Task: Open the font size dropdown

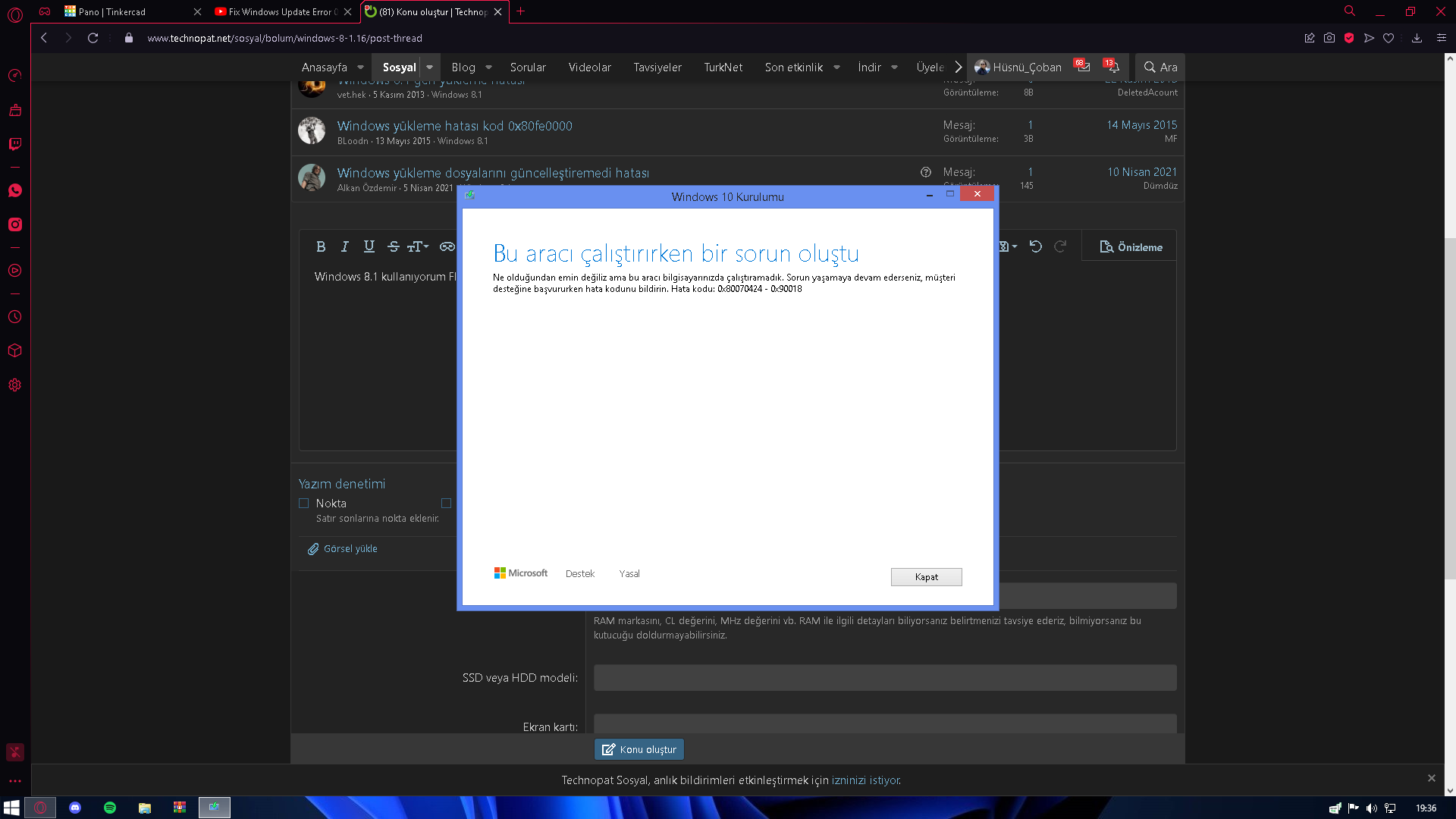Action: click(x=418, y=246)
